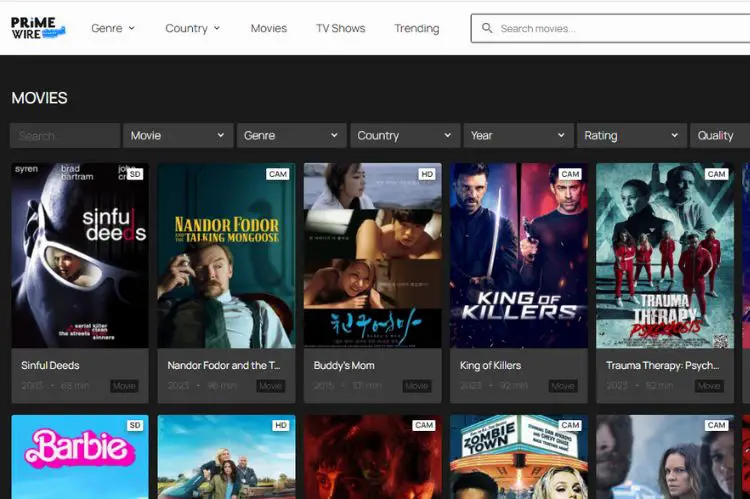Open the Buddy's Mom title link

point(344,366)
